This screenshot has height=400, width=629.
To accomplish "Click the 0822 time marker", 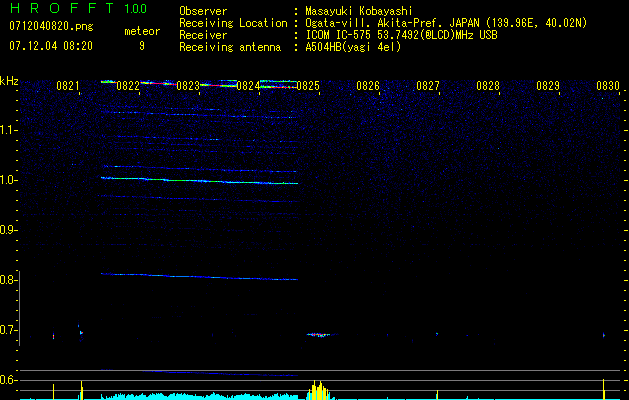I will [x=128, y=86].
